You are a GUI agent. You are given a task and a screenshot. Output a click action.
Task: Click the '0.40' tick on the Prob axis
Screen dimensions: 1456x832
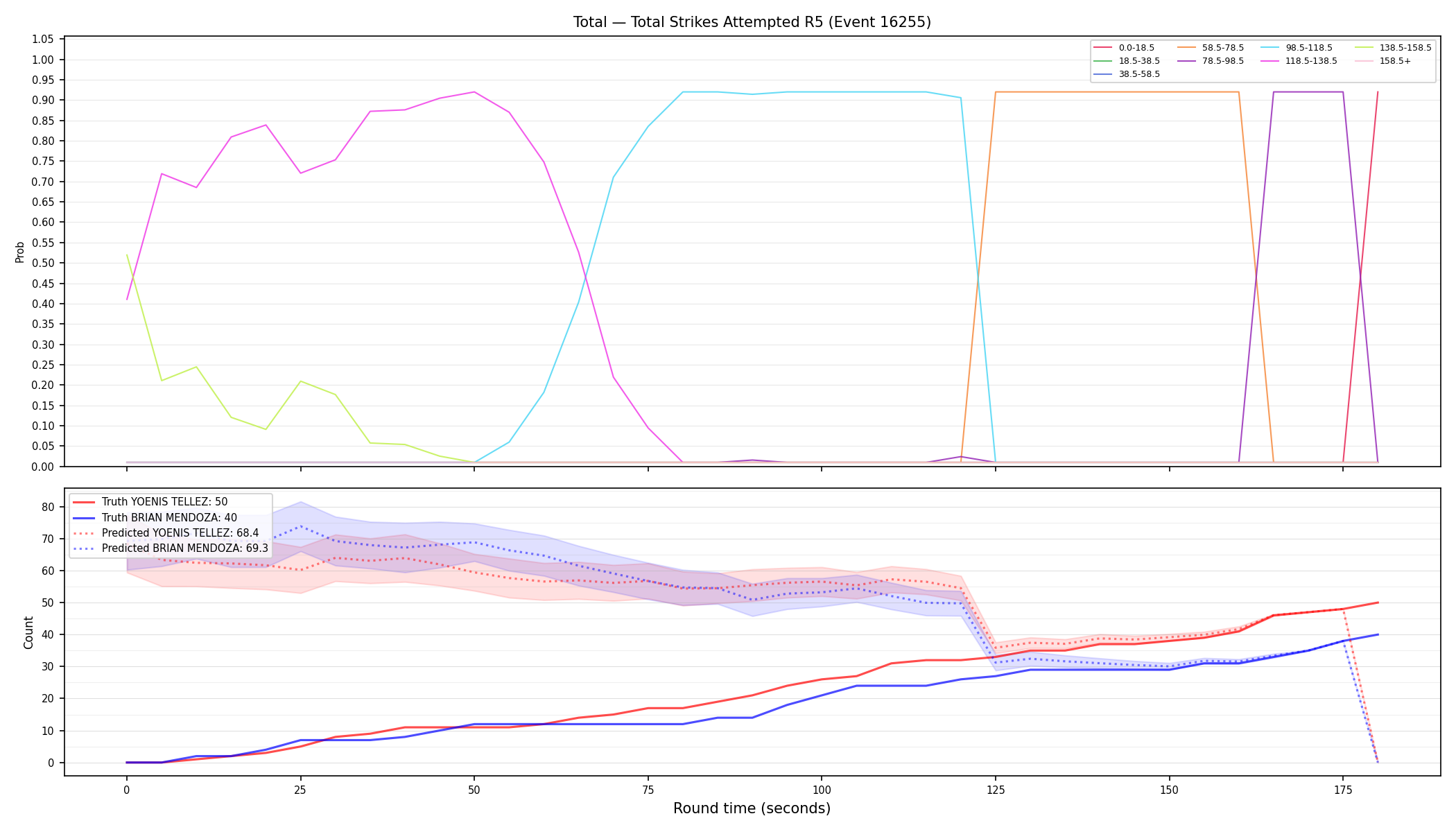43,304
